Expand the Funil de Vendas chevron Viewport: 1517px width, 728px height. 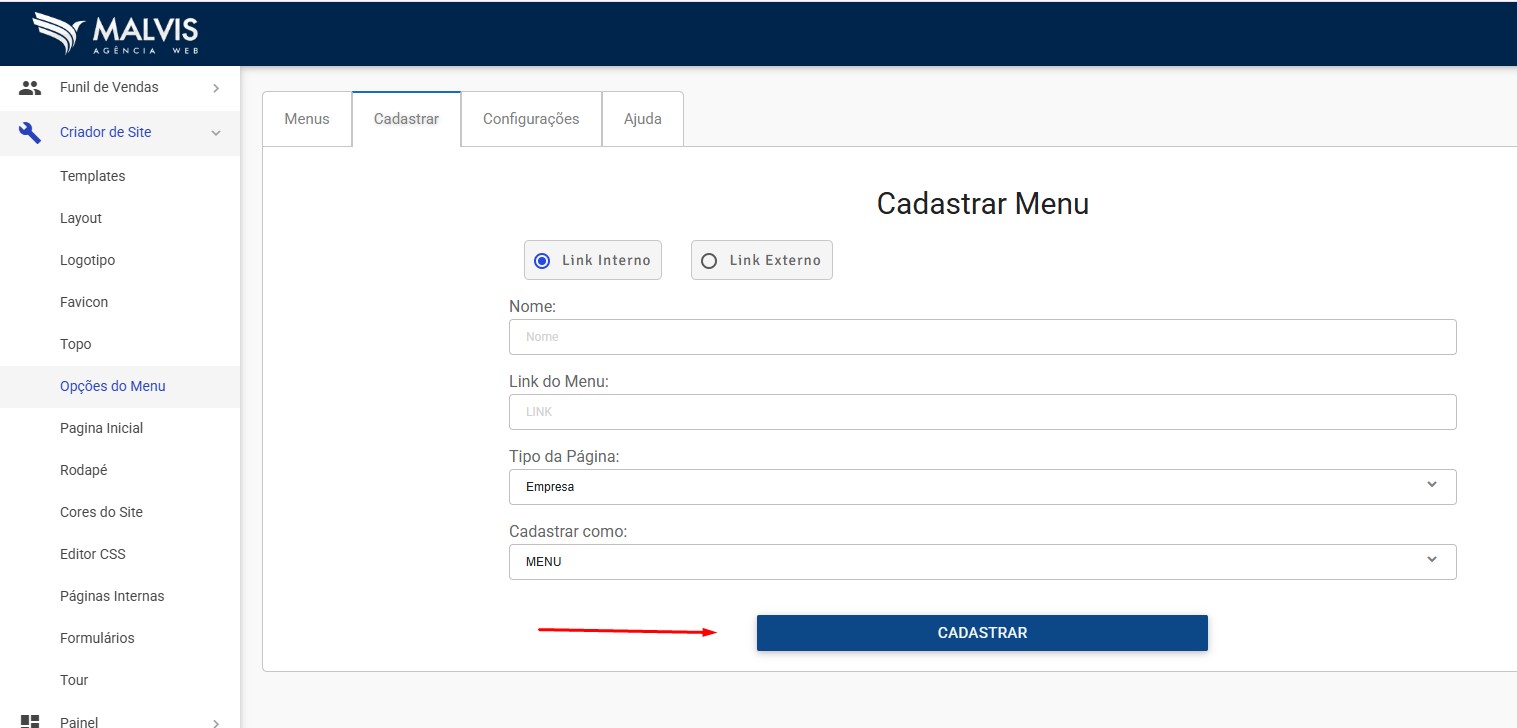(x=216, y=88)
